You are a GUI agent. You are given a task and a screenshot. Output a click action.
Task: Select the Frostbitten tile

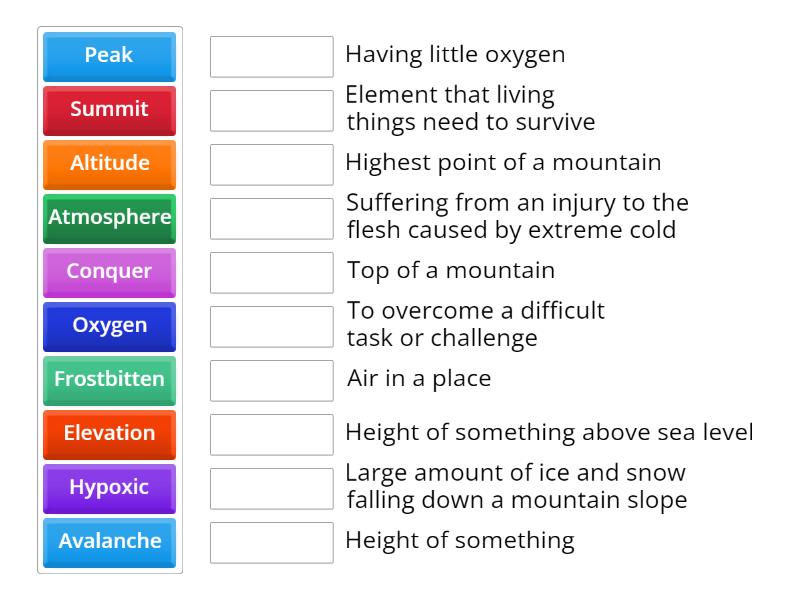109,381
